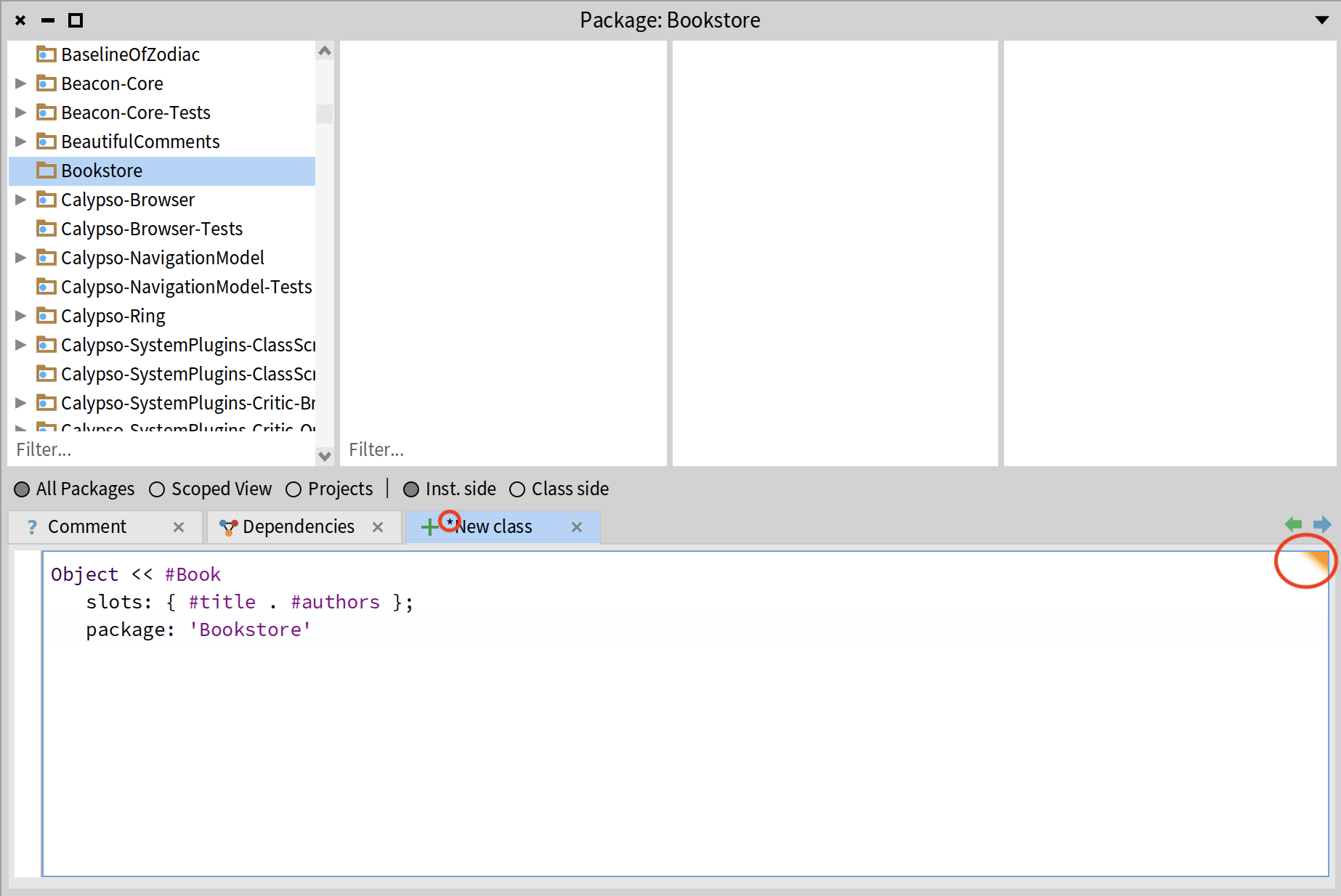Viewport: 1341px width, 896px height.
Task: Switch to Projects view radio button
Action: click(x=293, y=489)
